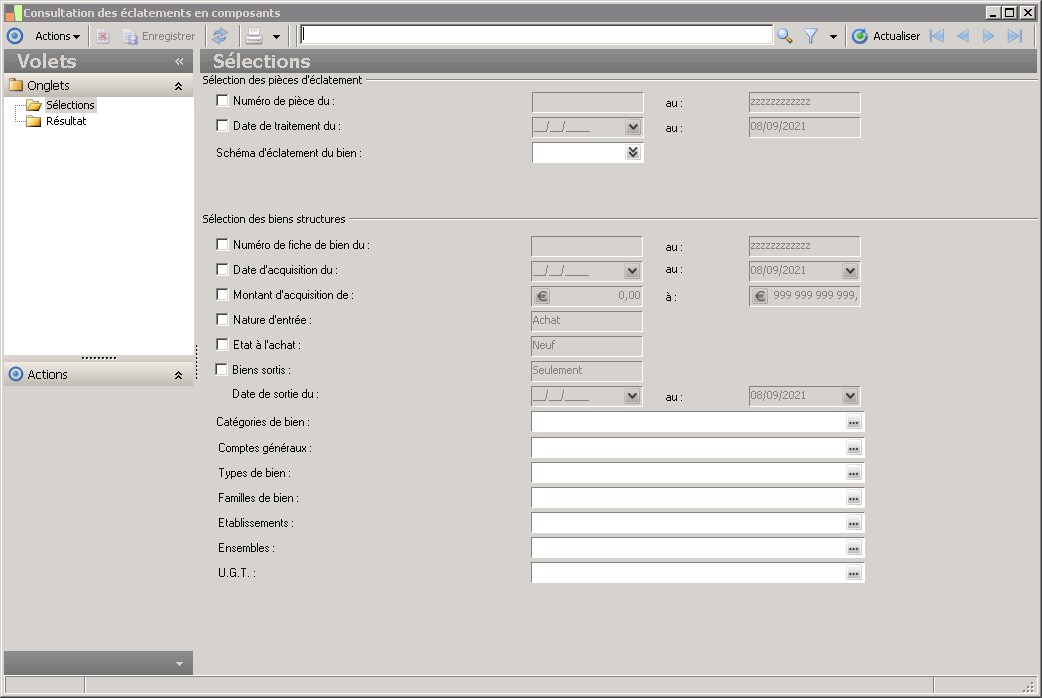Open Types de bien ellipsis picker
This screenshot has height=698, width=1042.
854,473
